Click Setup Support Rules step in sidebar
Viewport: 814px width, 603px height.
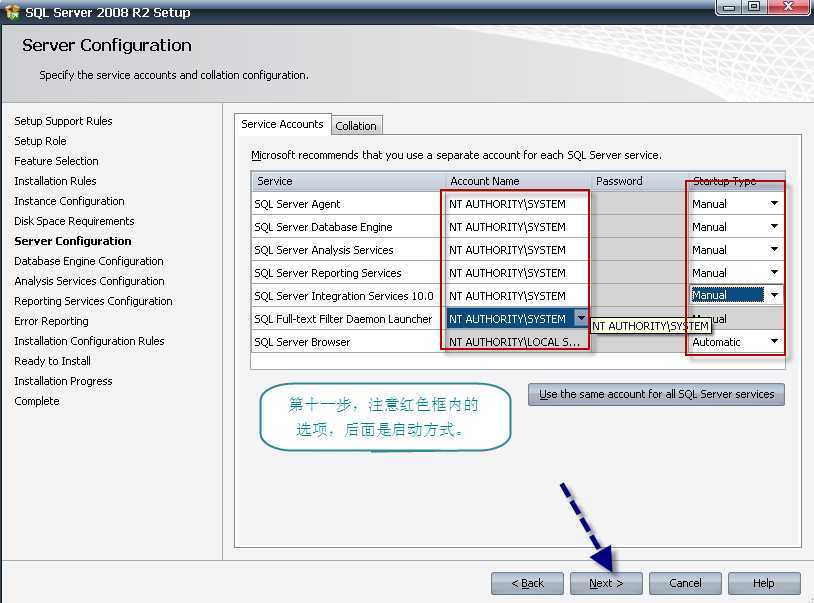(63, 121)
